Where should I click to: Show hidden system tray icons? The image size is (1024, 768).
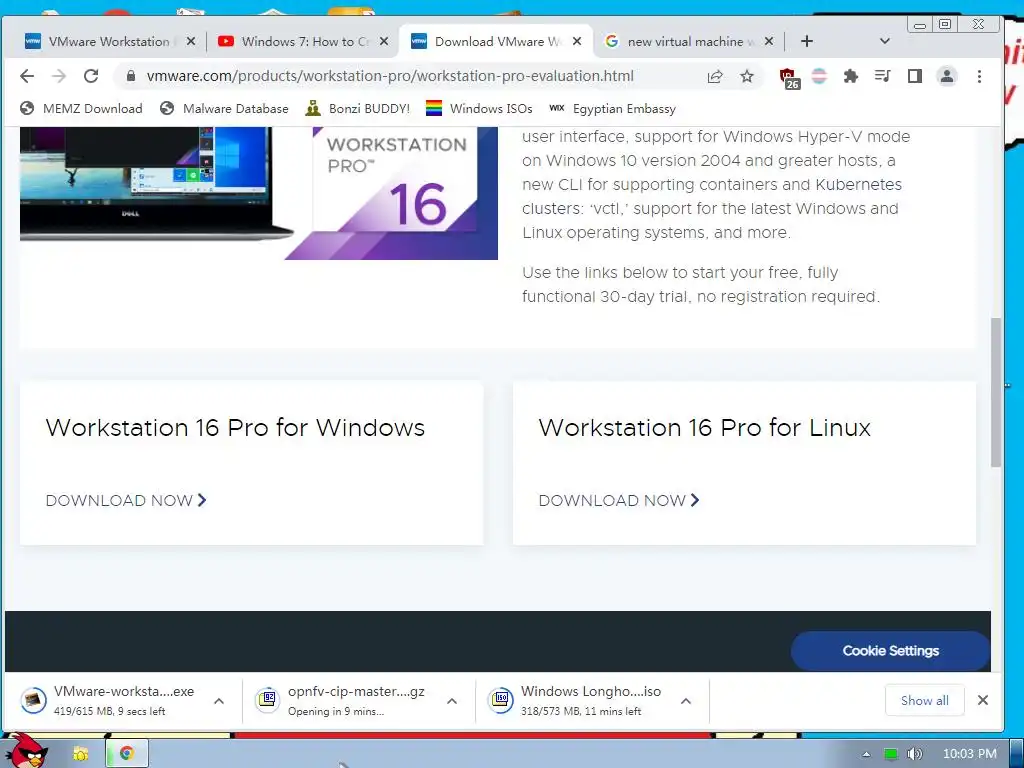click(x=866, y=754)
